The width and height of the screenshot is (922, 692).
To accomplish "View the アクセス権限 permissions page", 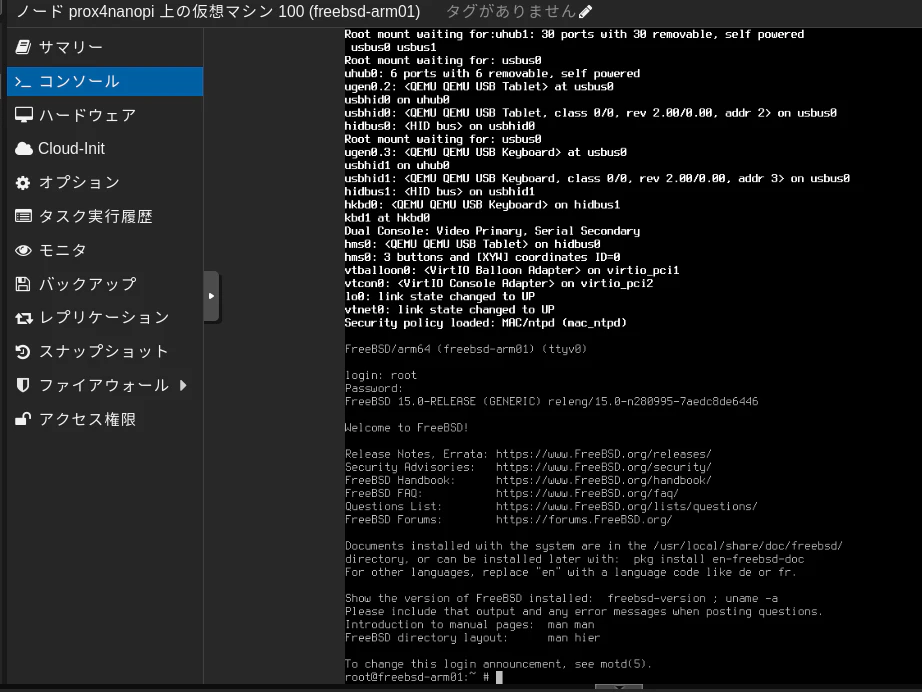I will click(105, 419).
